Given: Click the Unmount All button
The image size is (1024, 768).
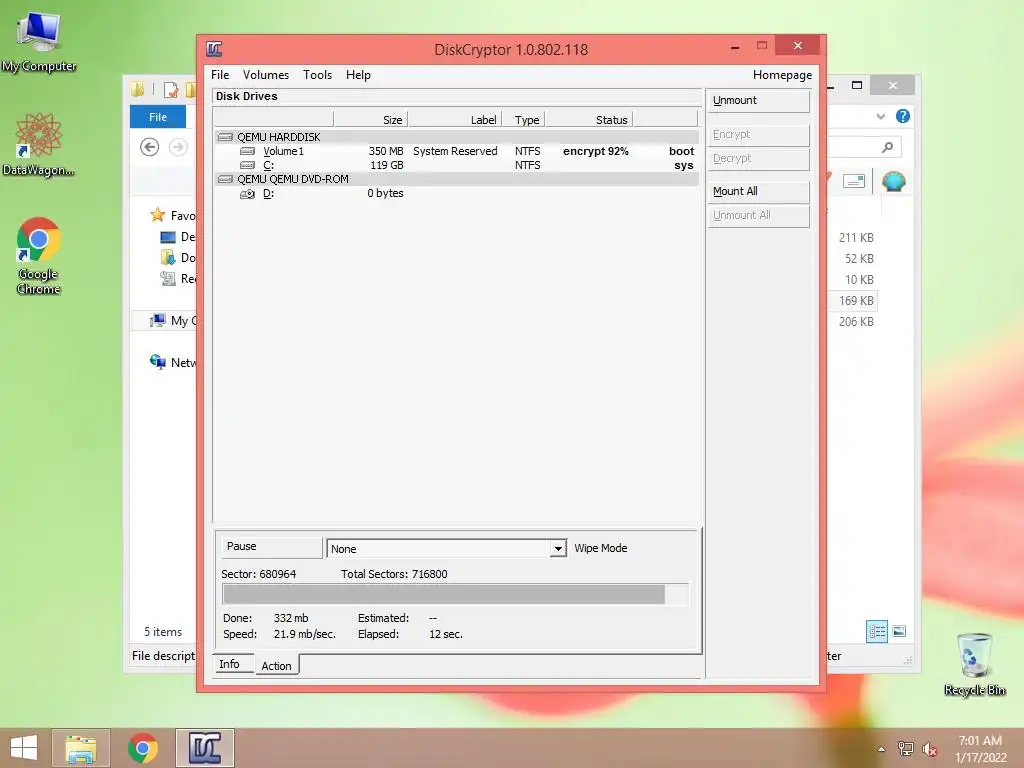Looking at the screenshot, I should click(758, 216).
